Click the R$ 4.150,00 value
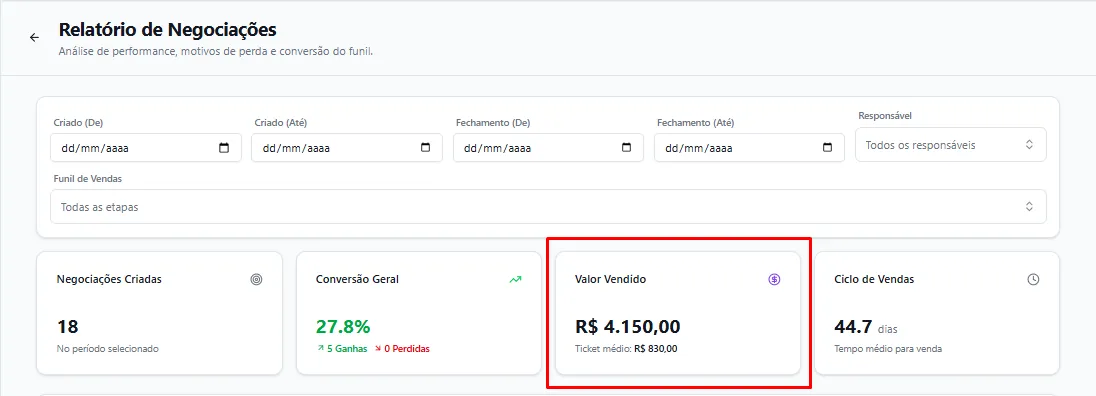 coord(628,327)
